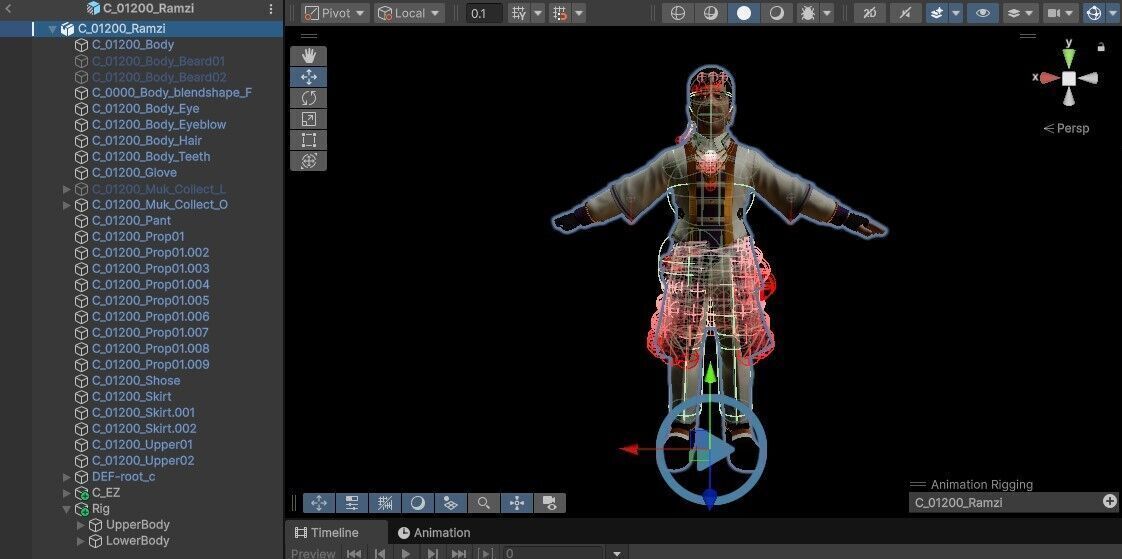Switch the Persp projection label
The height and width of the screenshot is (559, 1122).
pyautogui.click(x=1066, y=129)
